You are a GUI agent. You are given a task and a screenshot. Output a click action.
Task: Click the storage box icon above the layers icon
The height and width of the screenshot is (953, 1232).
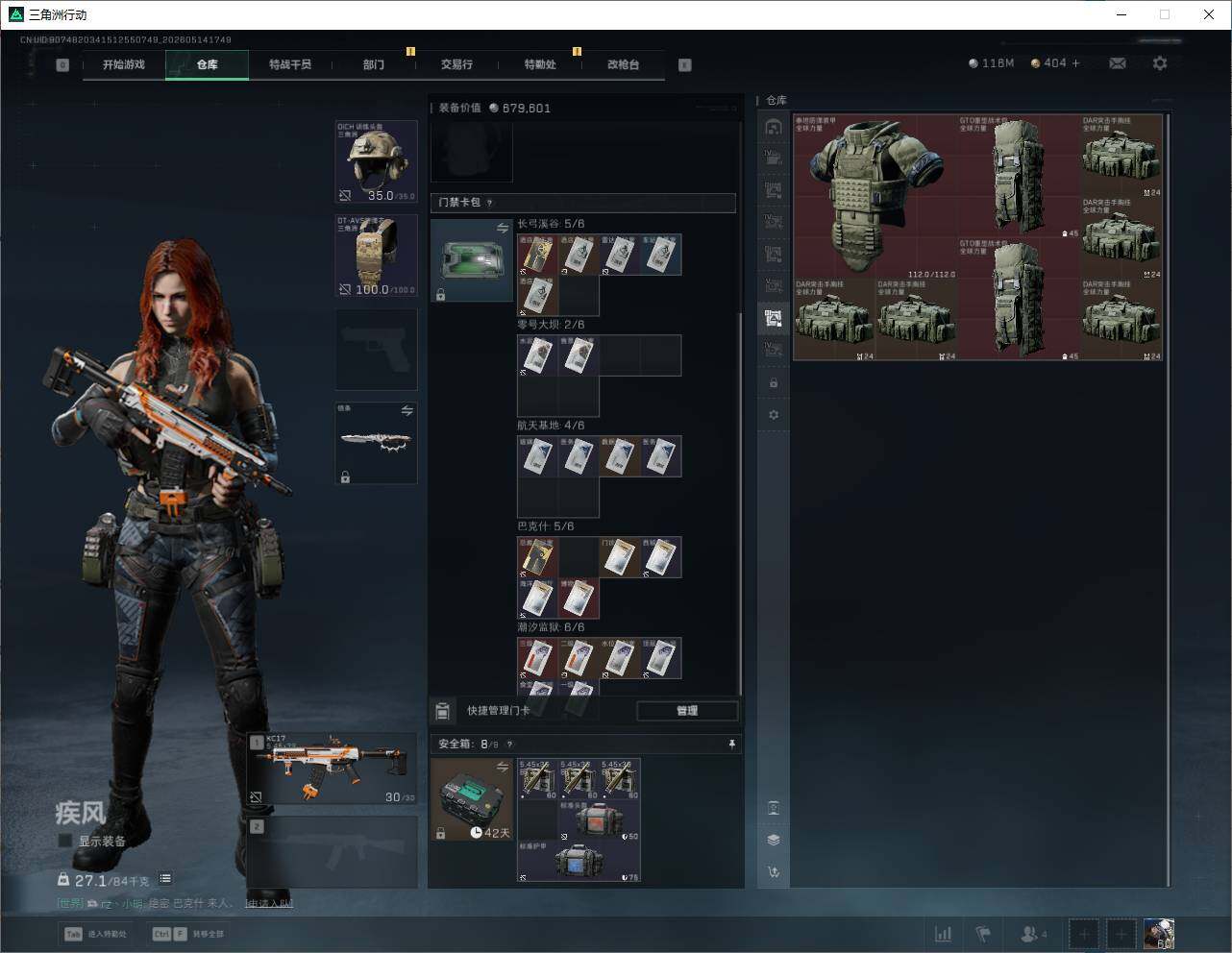click(x=774, y=808)
